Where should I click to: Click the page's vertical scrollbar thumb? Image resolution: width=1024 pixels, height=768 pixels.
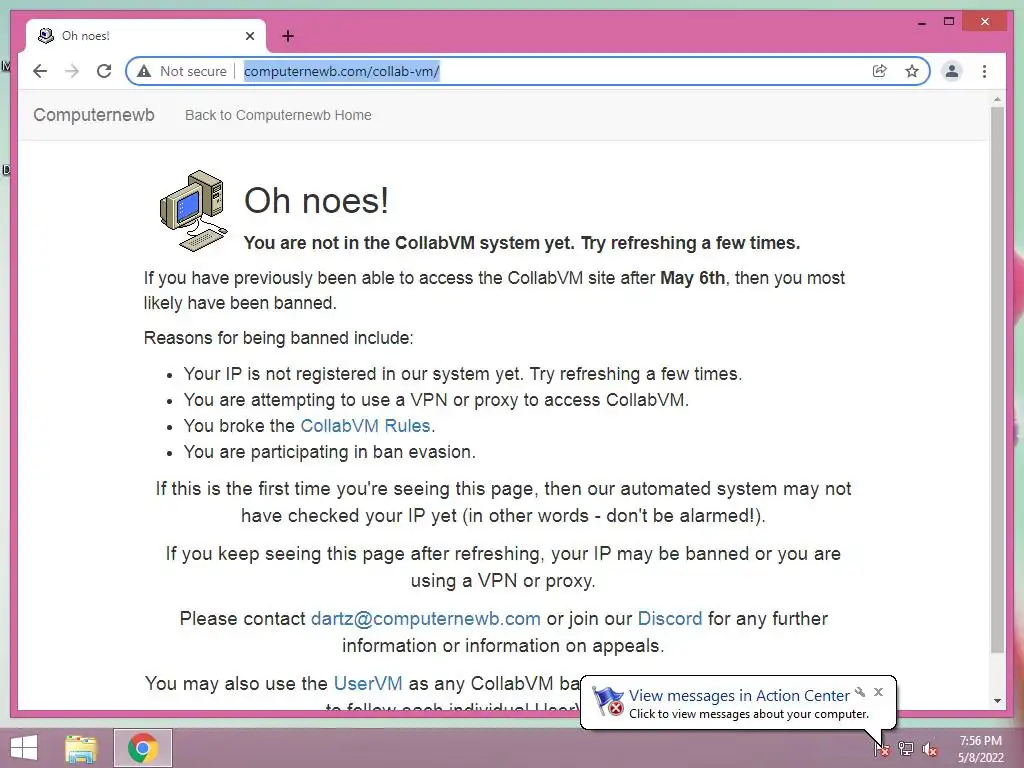(997, 380)
